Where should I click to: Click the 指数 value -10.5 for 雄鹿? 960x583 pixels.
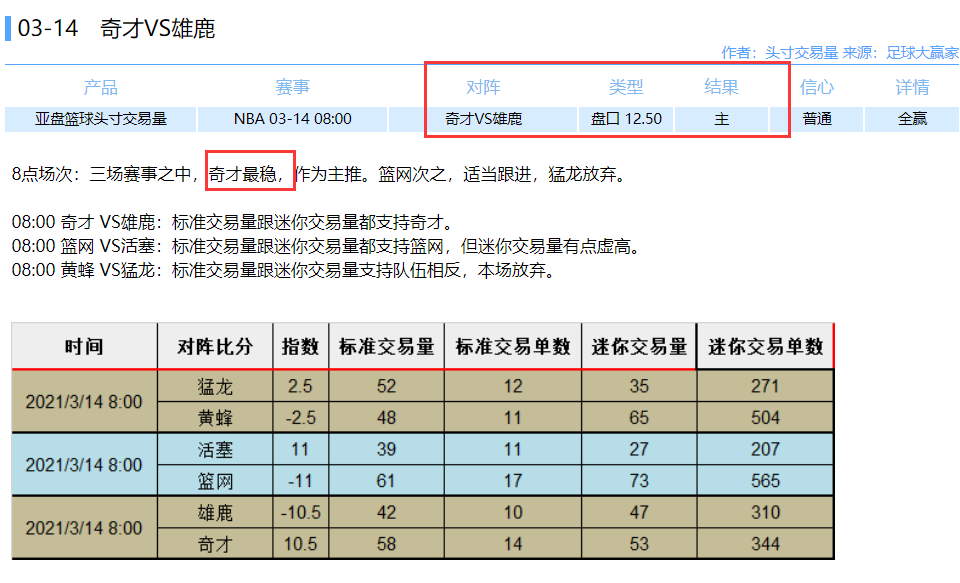pyautogui.click(x=301, y=513)
